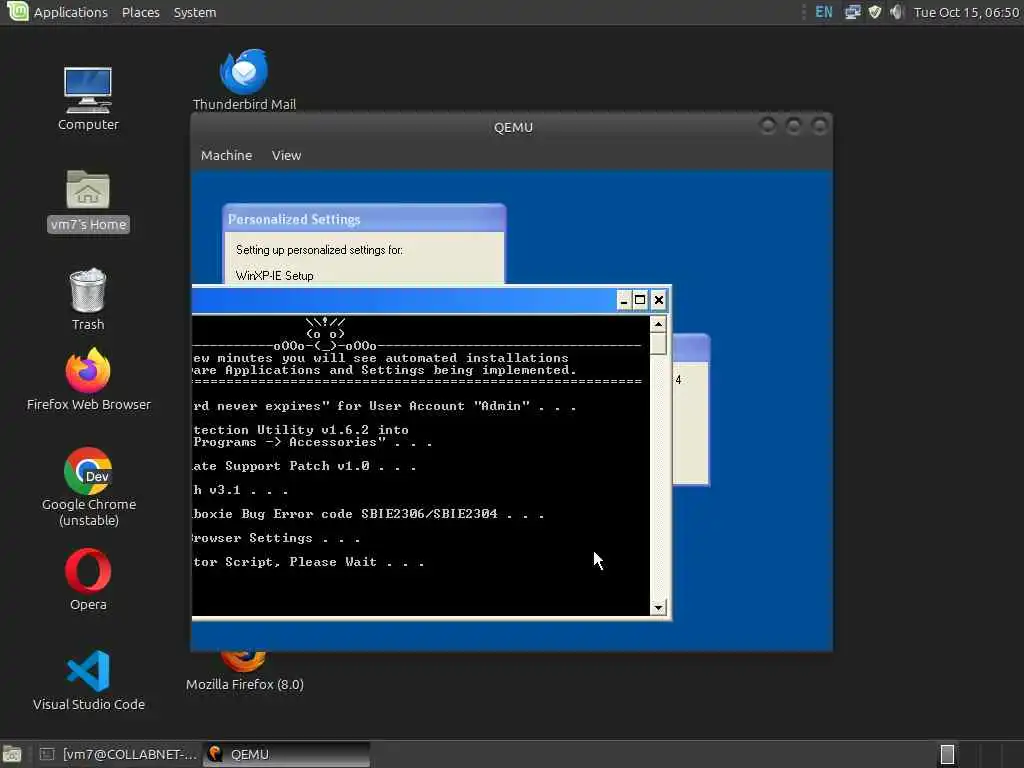
Task: Open the QEMU View menu
Action: [286, 155]
